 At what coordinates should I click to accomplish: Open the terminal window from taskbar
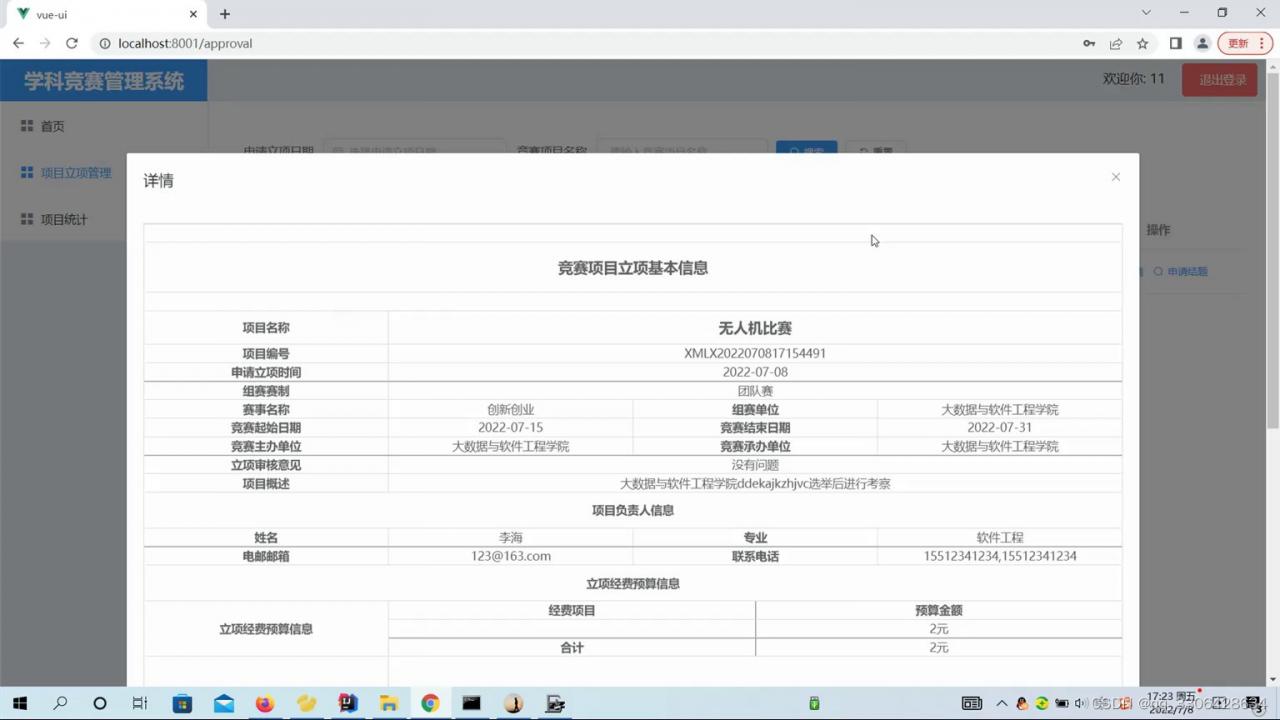point(471,703)
